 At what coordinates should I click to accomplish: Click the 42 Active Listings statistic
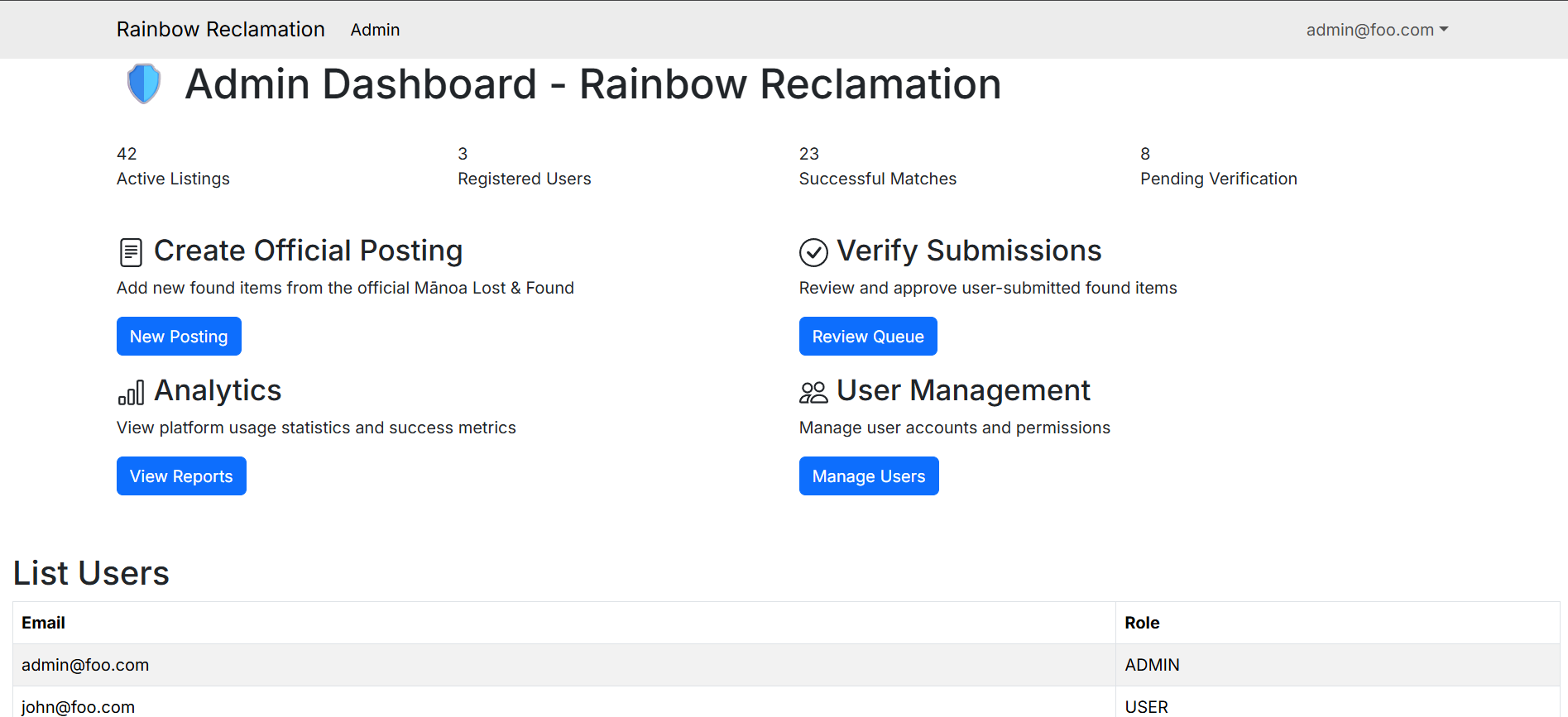(x=173, y=166)
